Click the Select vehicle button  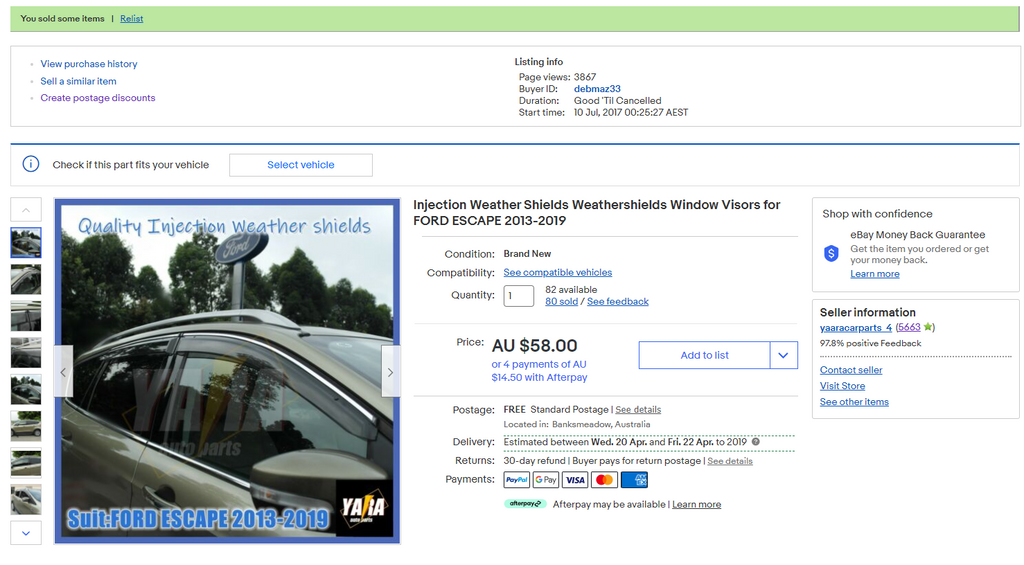(300, 165)
